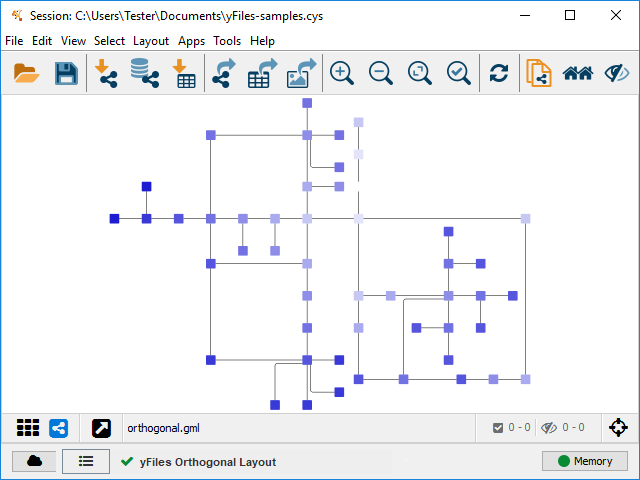Save the session with floppy disk icon
The height and width of the screenshot is (480, 640).
[x=66, y=74]
